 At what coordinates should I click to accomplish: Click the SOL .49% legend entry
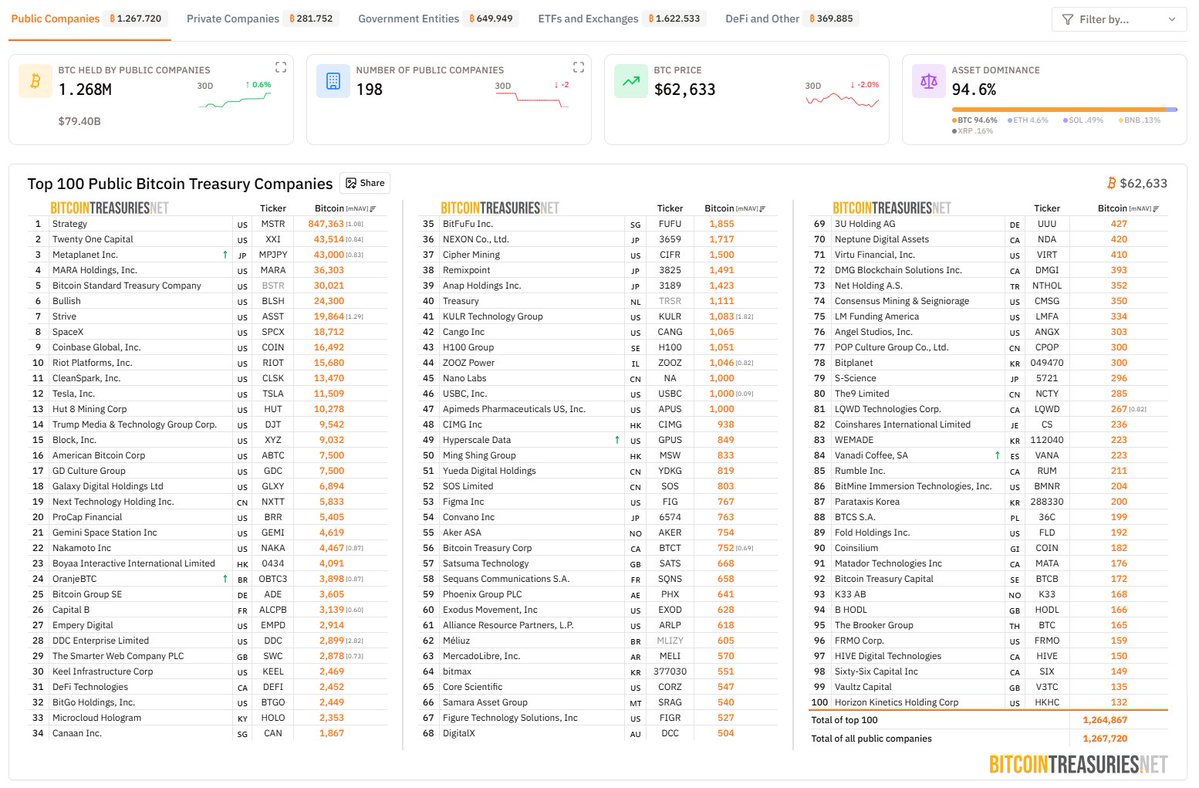click(x=1083, y=120)
